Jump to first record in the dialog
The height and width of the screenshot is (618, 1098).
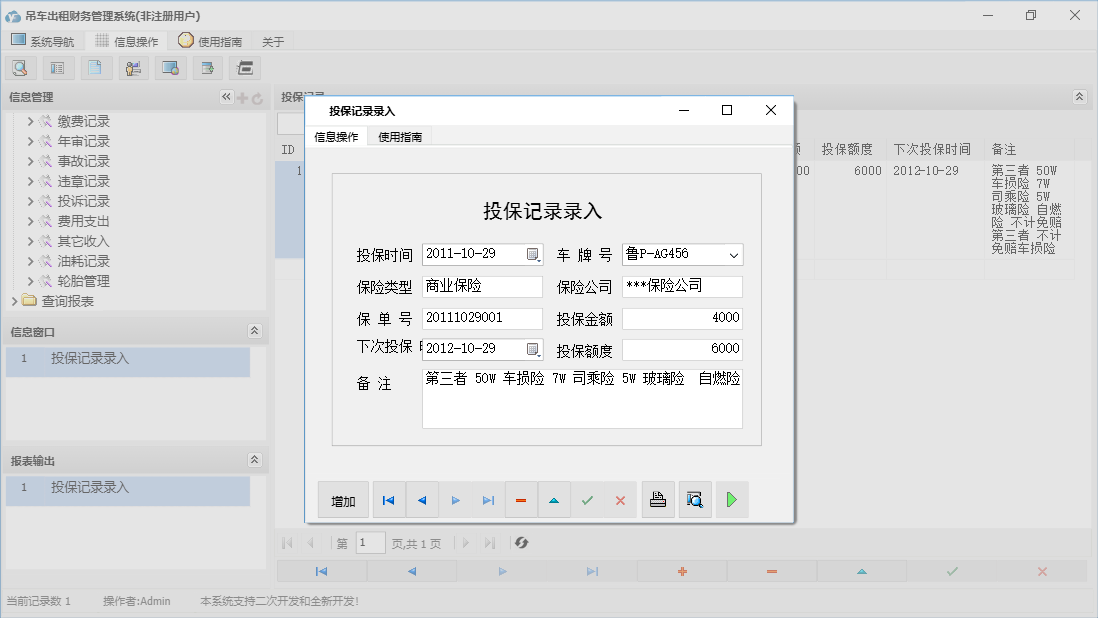pos(388,499)
